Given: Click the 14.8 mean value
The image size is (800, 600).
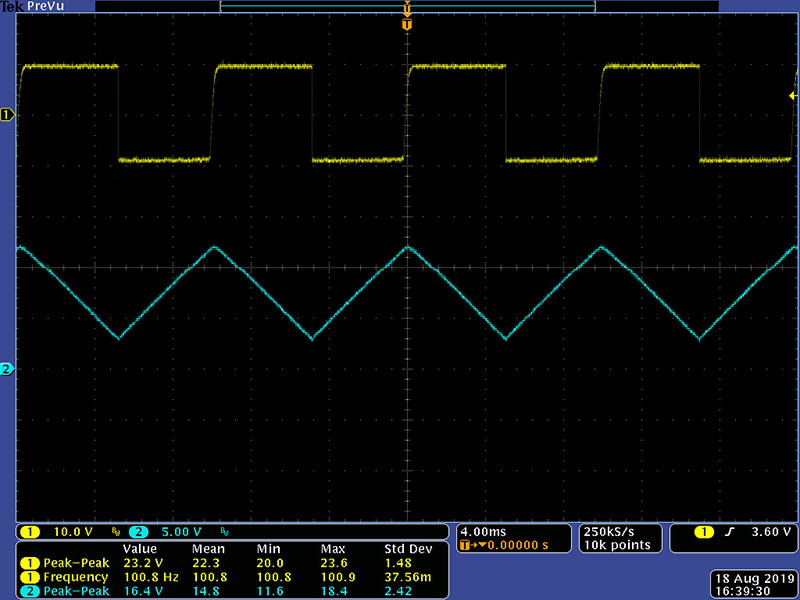Looking at the screenshot, I should pos(206,591).
